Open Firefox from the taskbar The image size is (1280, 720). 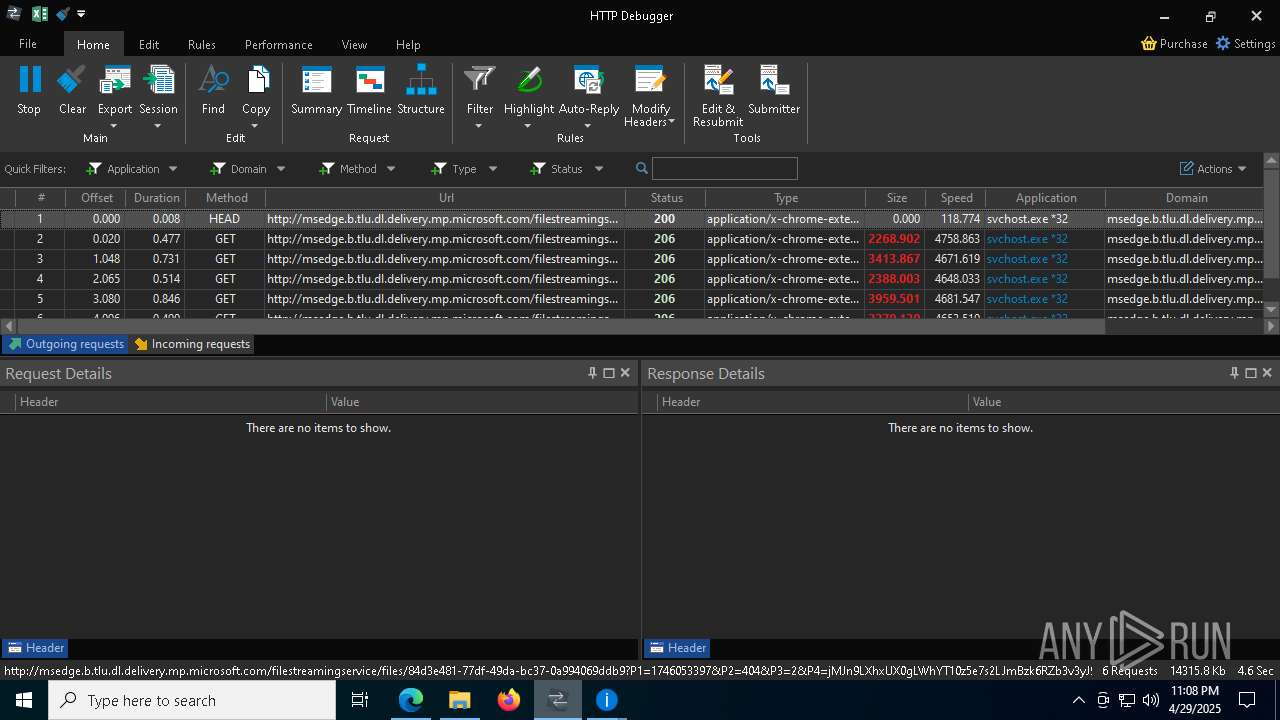tap(509, 700)
